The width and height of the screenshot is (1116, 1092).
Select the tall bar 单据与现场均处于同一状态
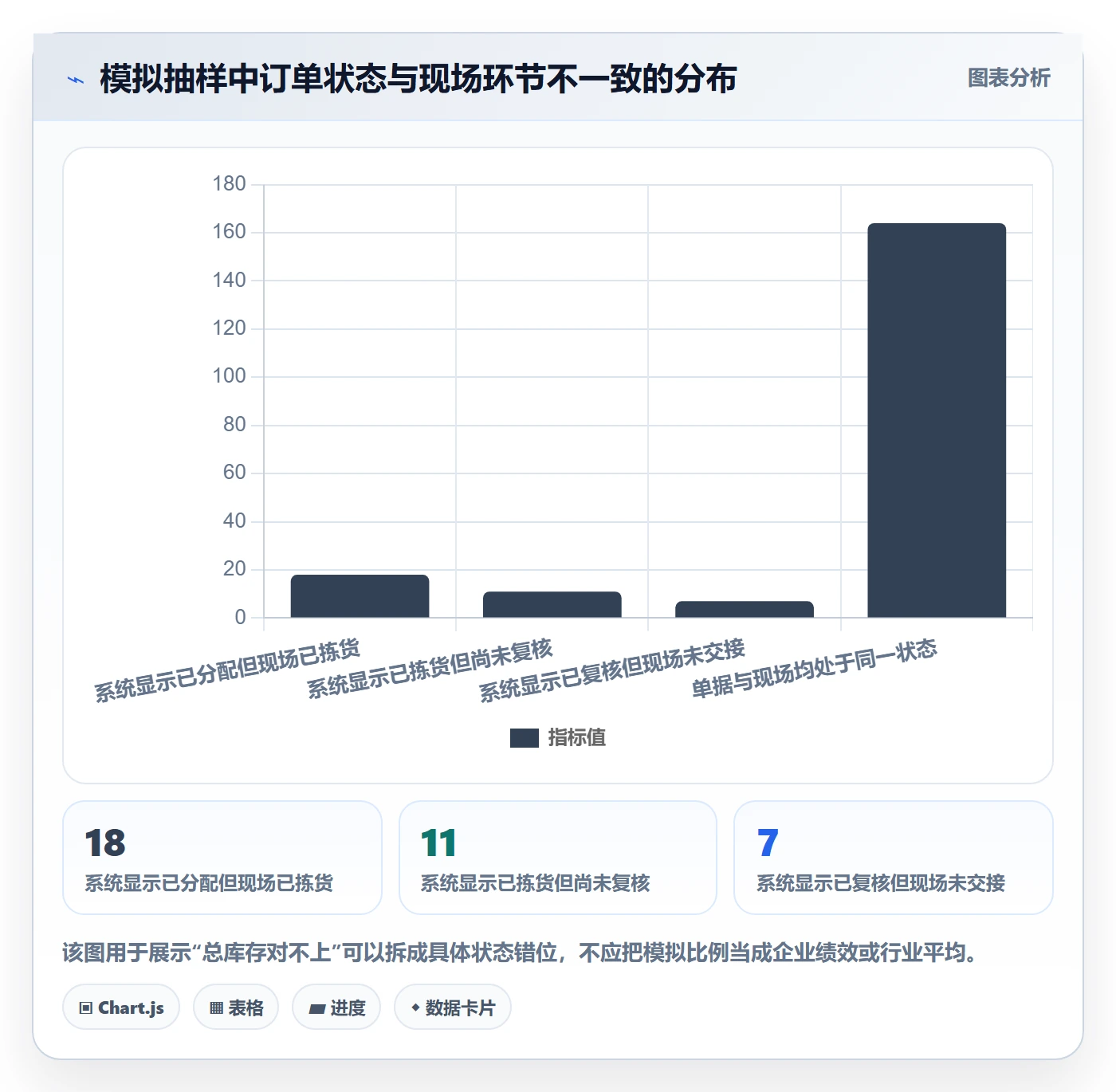tap(937, 420)
